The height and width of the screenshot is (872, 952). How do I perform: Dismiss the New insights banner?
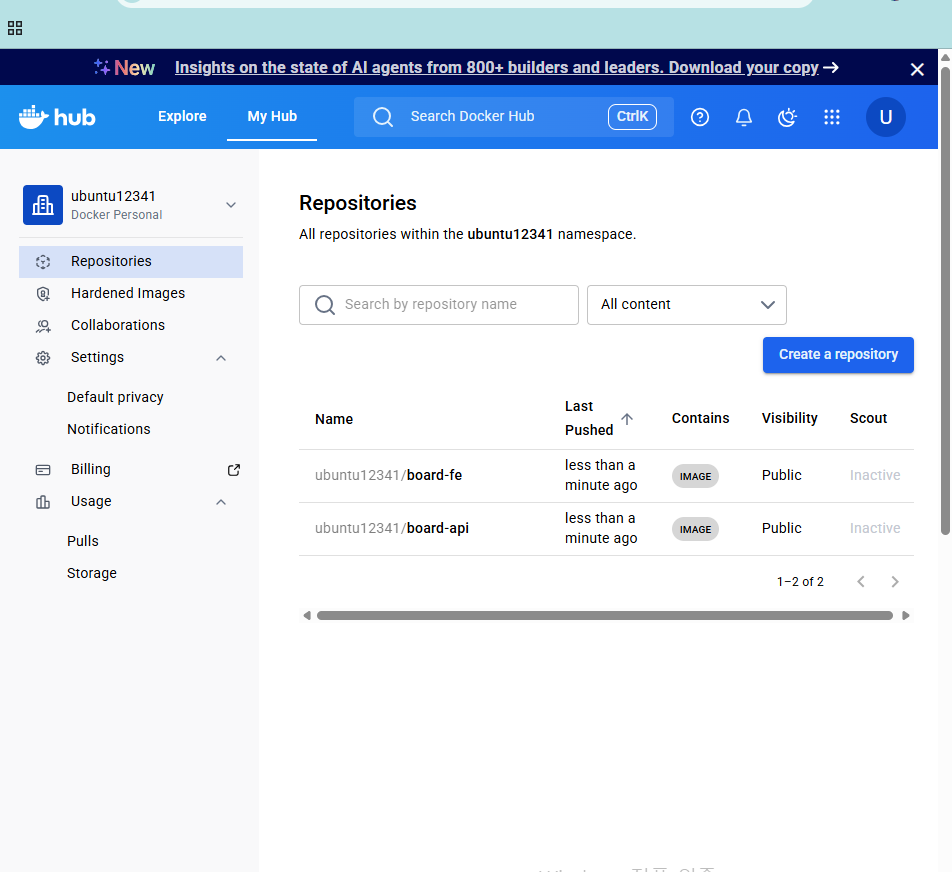click(x=917, y=69)
